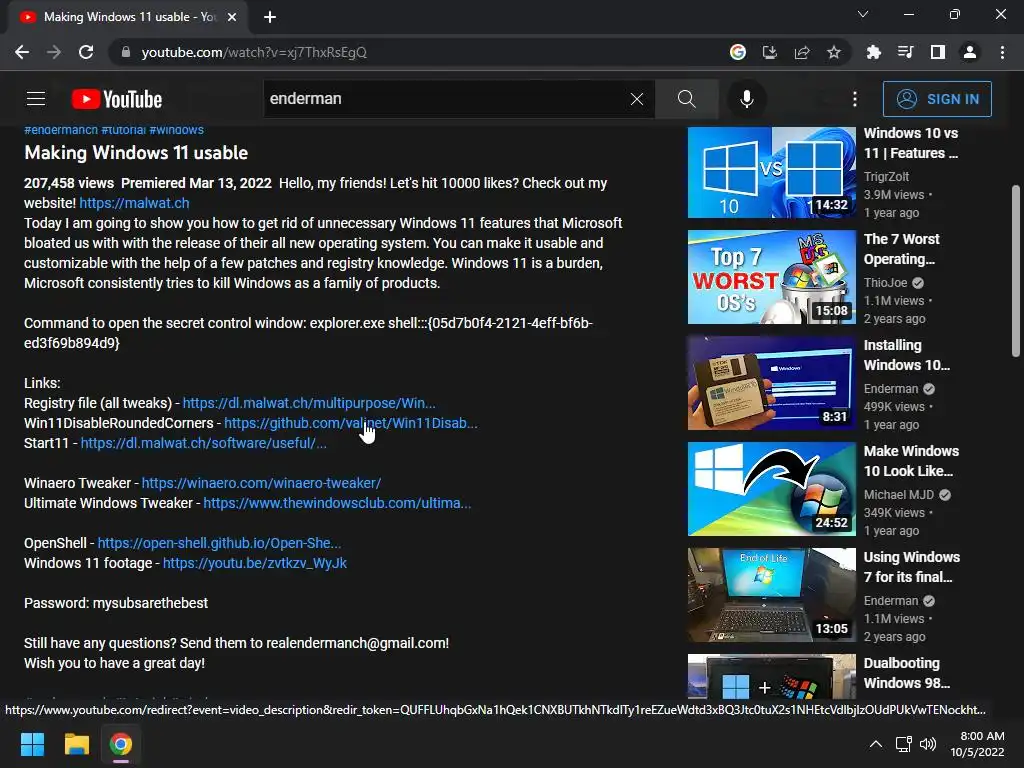Open the network icon in the tray
The height and width of the screenshot is (768, 1024).
[904, 744]
